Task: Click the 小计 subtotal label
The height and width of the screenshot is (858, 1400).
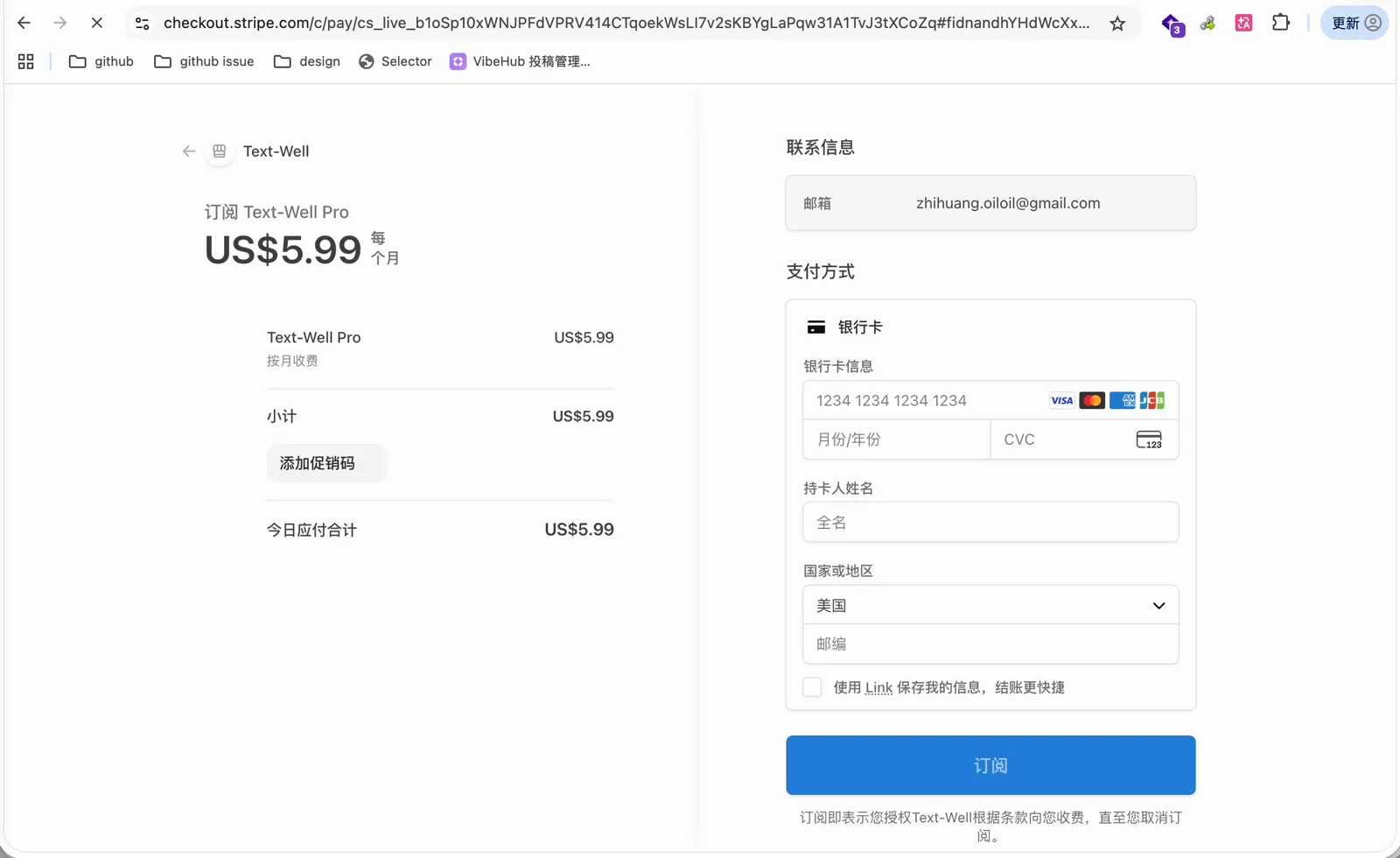Action: point(282,416)
